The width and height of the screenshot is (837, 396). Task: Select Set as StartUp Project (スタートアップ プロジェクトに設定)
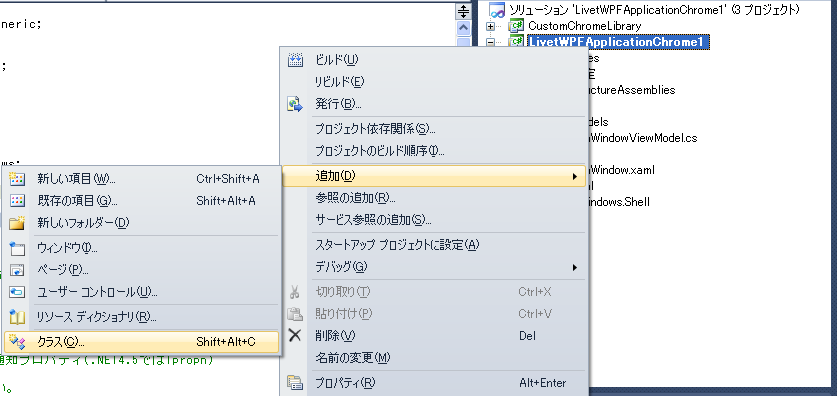pos(398,245)
